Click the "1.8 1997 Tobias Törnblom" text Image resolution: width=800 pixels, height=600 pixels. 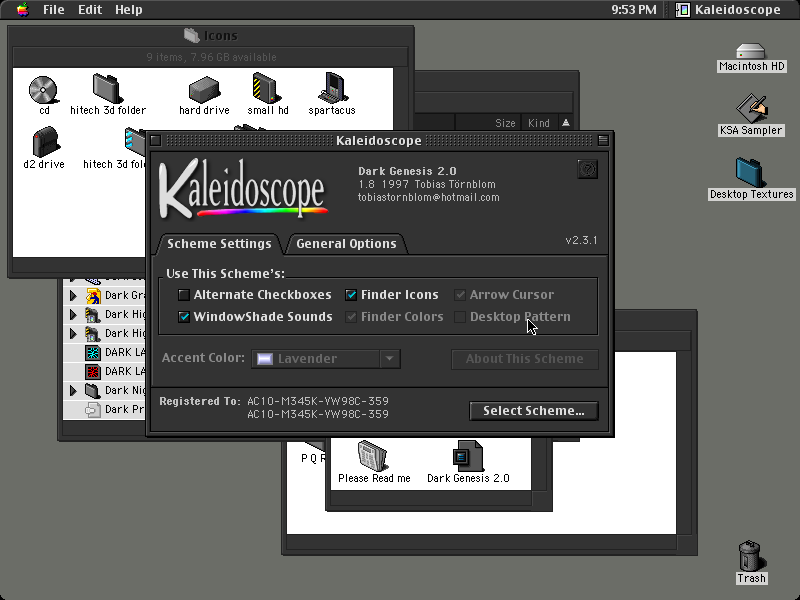(x=427, y=184)
